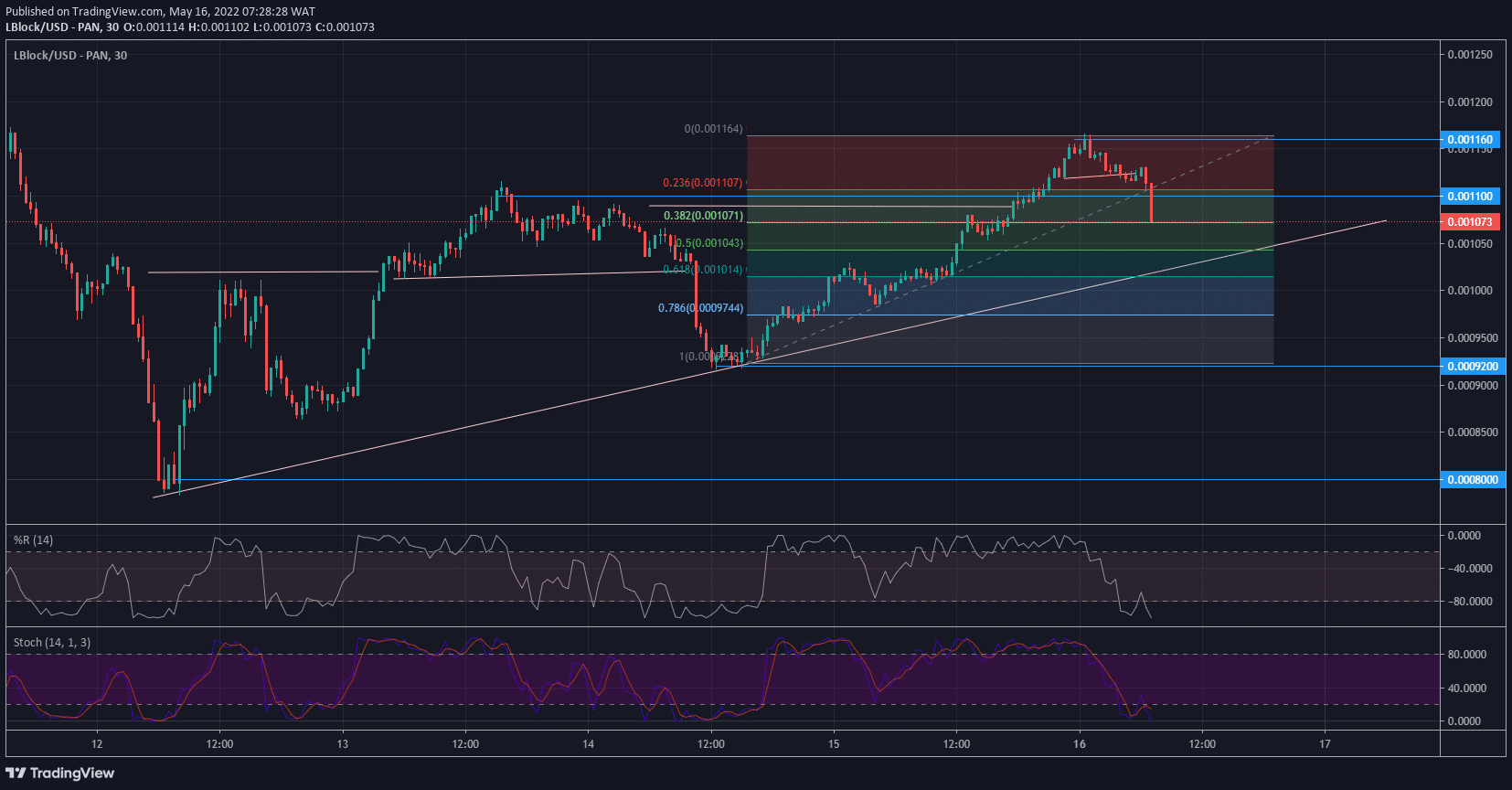Image resolution: width=1512 pixels, height=790 pixels.
Task: Click the last red candle at 0.001073
Action: 1151,203
